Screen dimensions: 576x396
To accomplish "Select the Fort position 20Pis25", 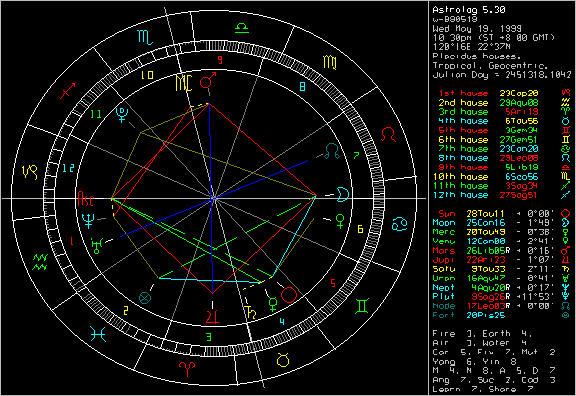I will [x=486, y=315].
